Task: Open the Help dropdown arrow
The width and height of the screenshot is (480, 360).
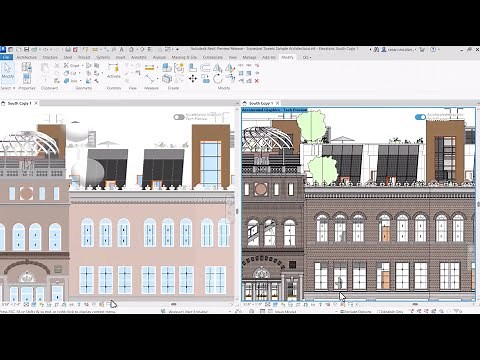Action: point(439,49)
